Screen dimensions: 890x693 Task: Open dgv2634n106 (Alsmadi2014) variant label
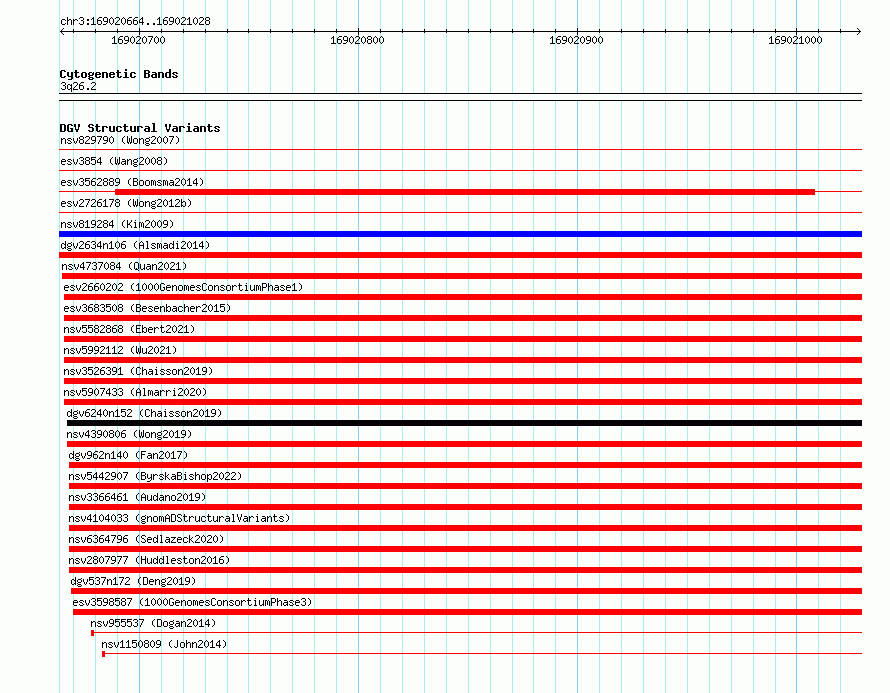click(135, 245)
